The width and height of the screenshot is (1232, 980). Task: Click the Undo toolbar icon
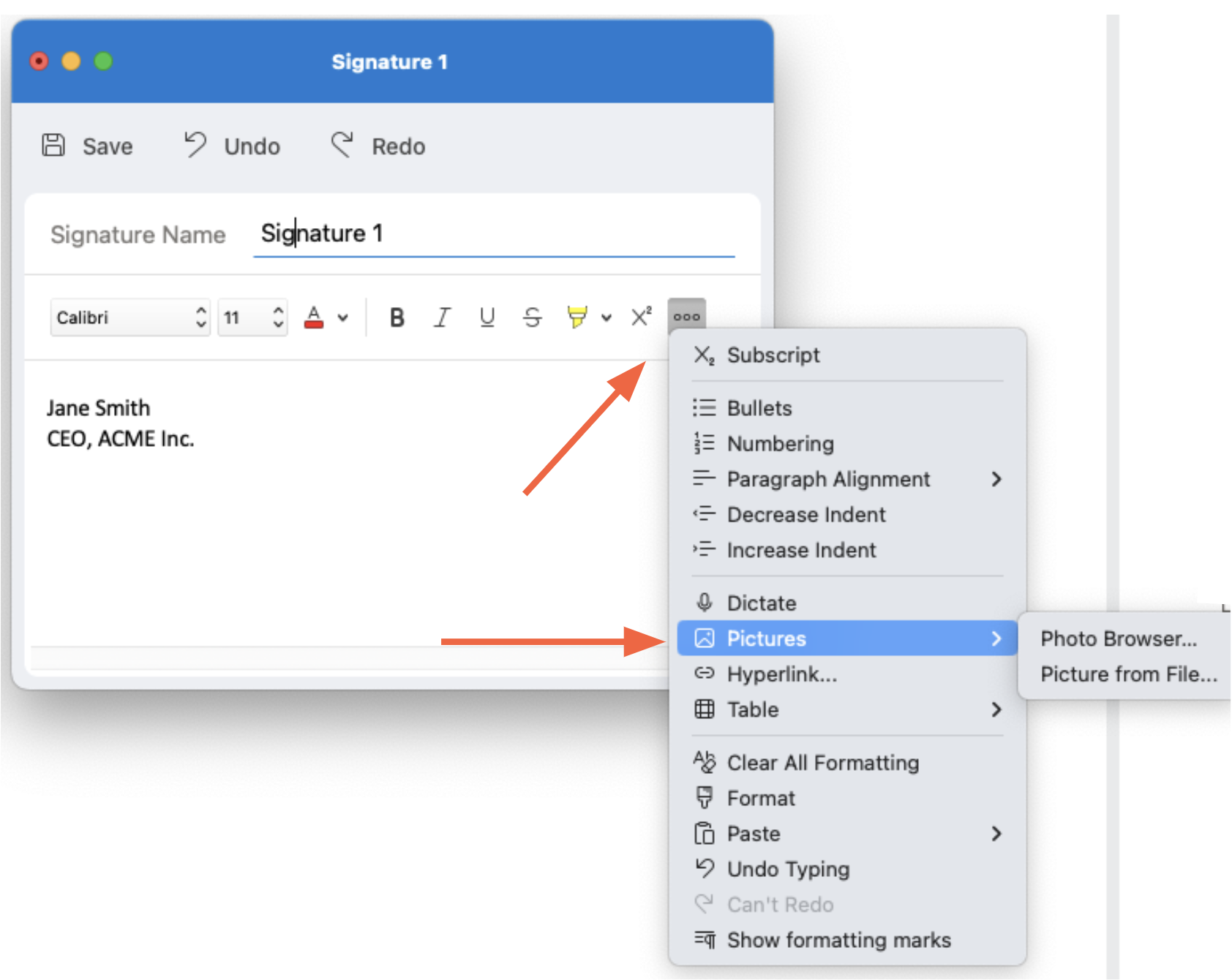coord(195,144)
